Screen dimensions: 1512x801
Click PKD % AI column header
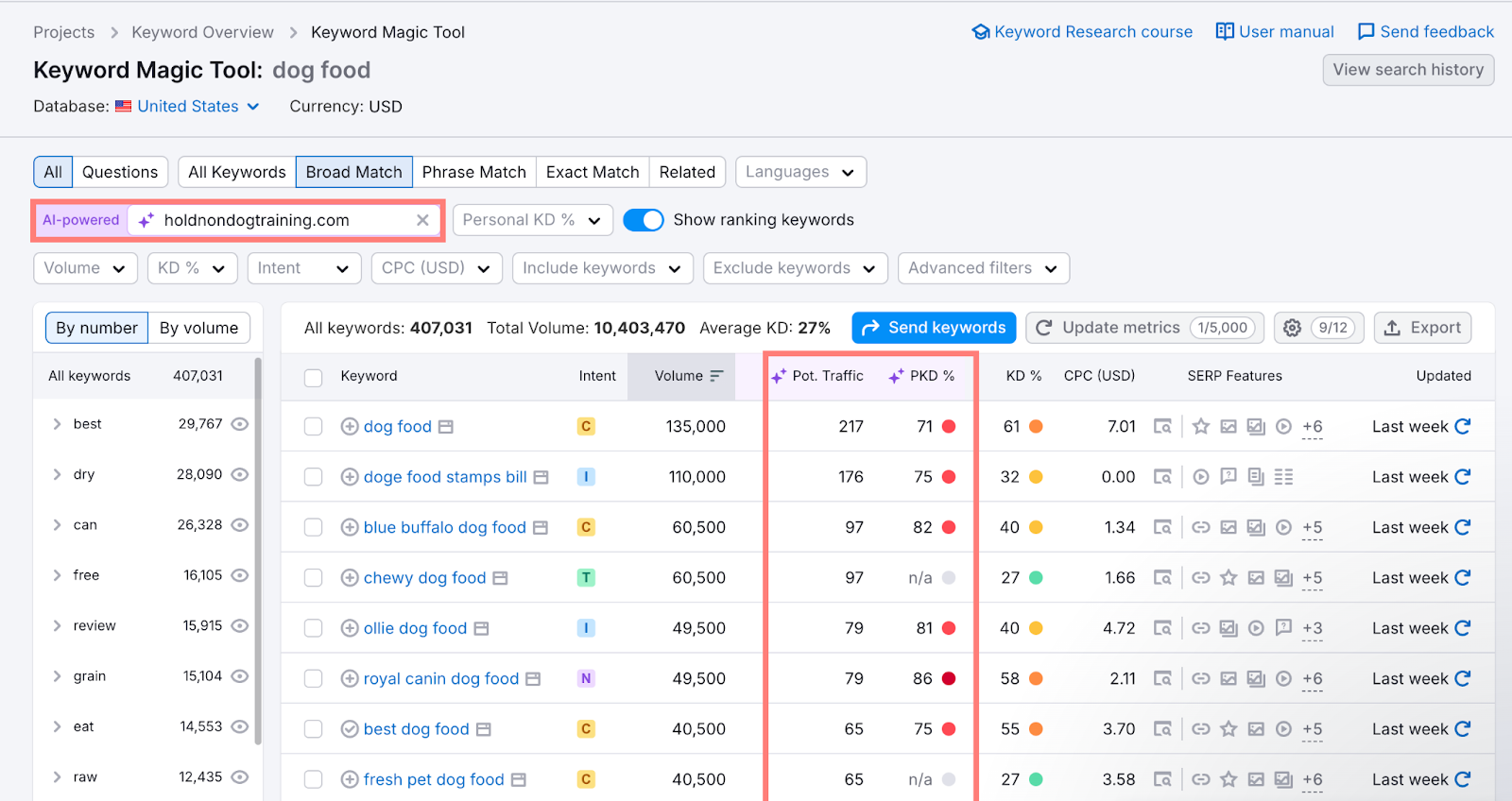[921, 376]
